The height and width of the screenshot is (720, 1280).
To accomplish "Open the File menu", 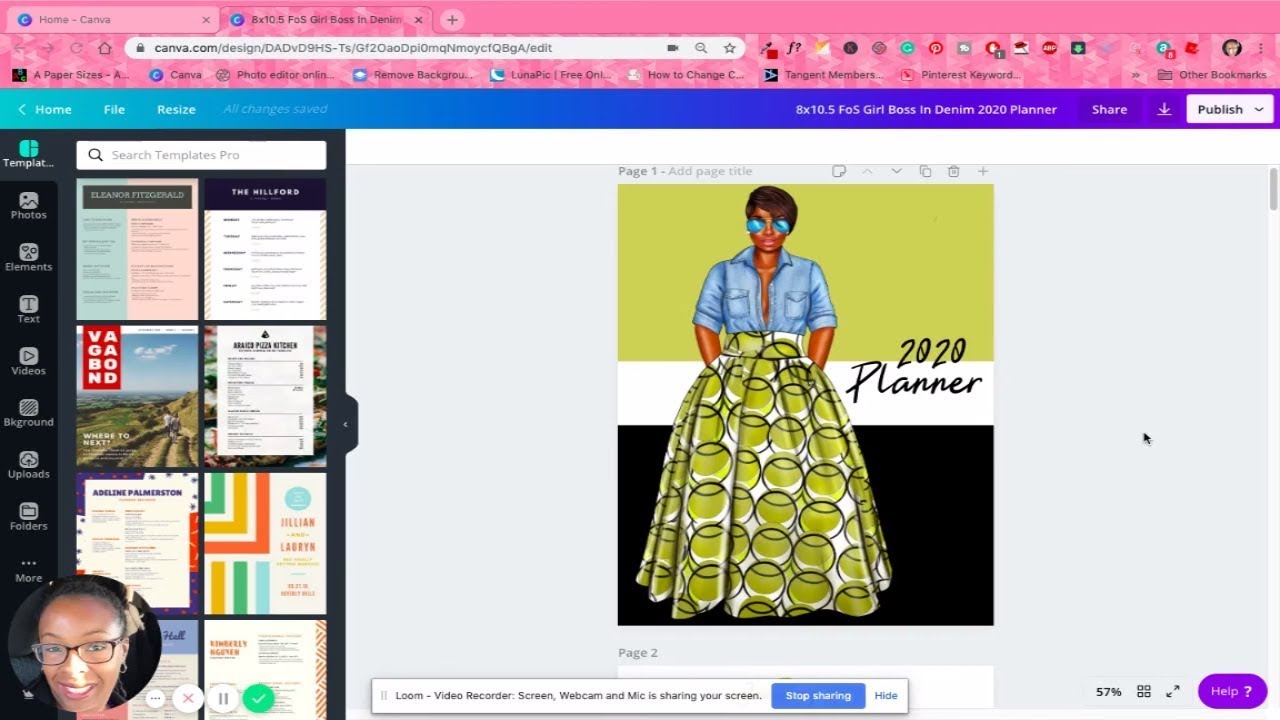I will [x=114, y=109].
